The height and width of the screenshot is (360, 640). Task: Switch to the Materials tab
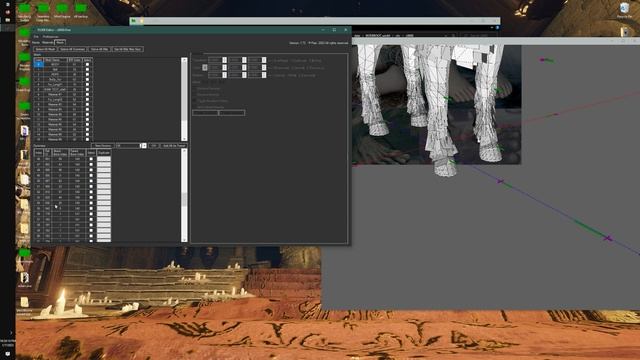(x=48, y=42)
